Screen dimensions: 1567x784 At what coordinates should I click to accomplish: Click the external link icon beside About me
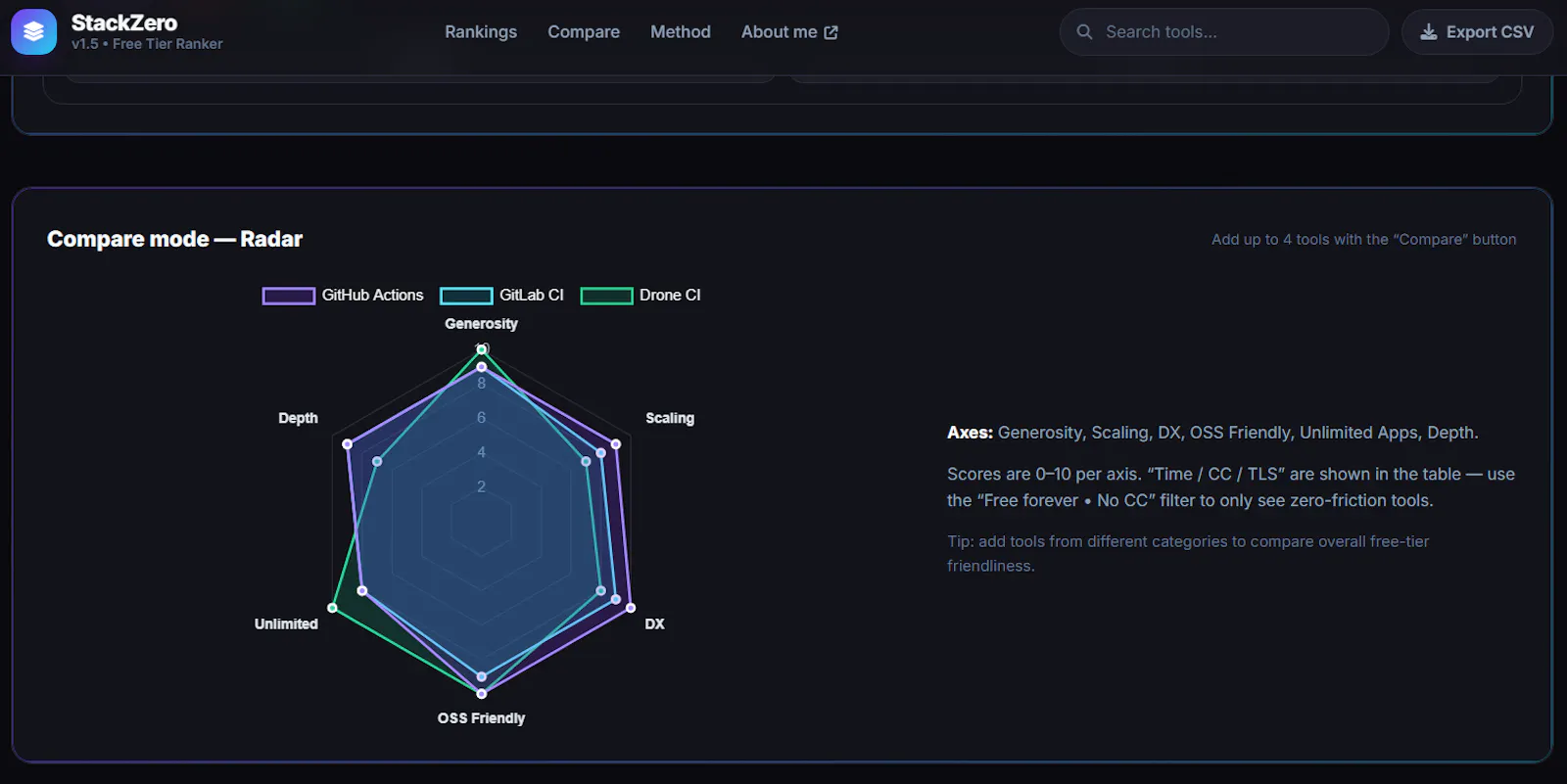pyautogui.click(x=831, y=32)
